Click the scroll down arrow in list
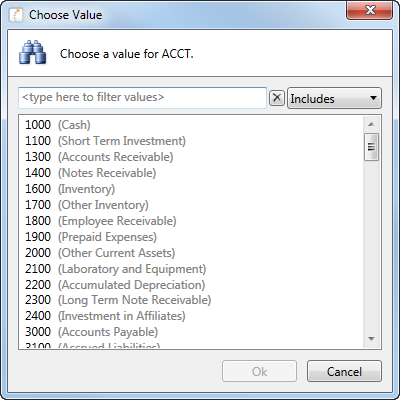The image size is (400, 400). click(x=371, y=339)
